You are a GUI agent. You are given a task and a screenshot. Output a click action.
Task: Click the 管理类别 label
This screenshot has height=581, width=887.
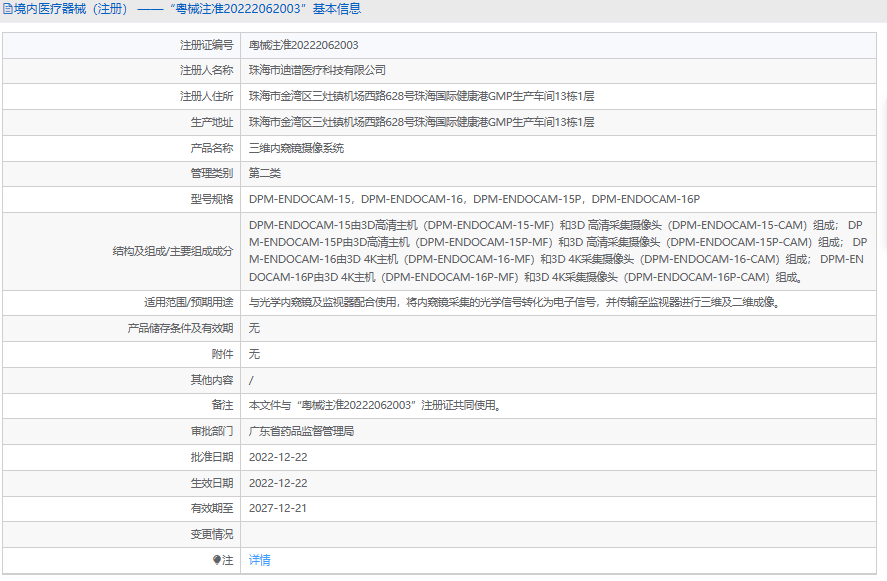tap(212, 173)
